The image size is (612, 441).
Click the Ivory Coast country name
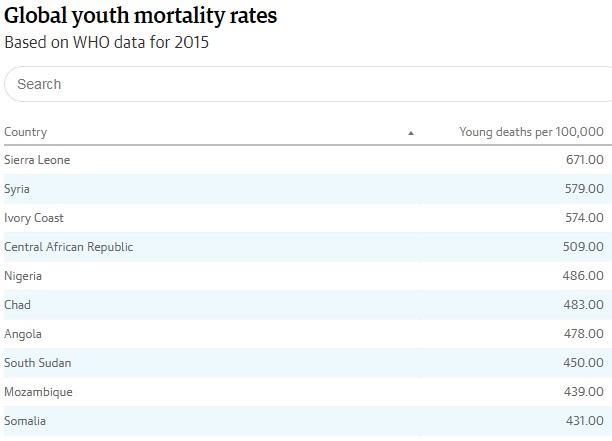(x=34, y=218)
